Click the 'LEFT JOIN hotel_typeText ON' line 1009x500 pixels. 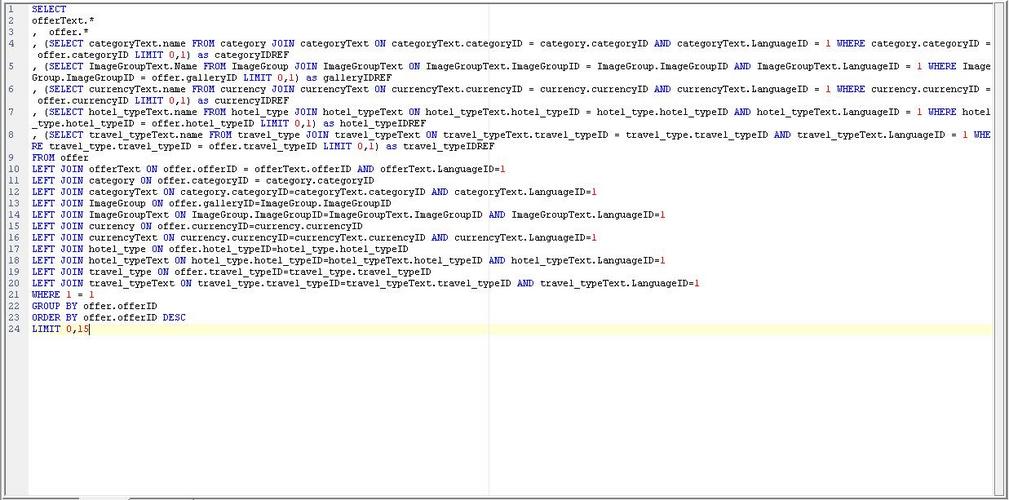pos(349,261)
